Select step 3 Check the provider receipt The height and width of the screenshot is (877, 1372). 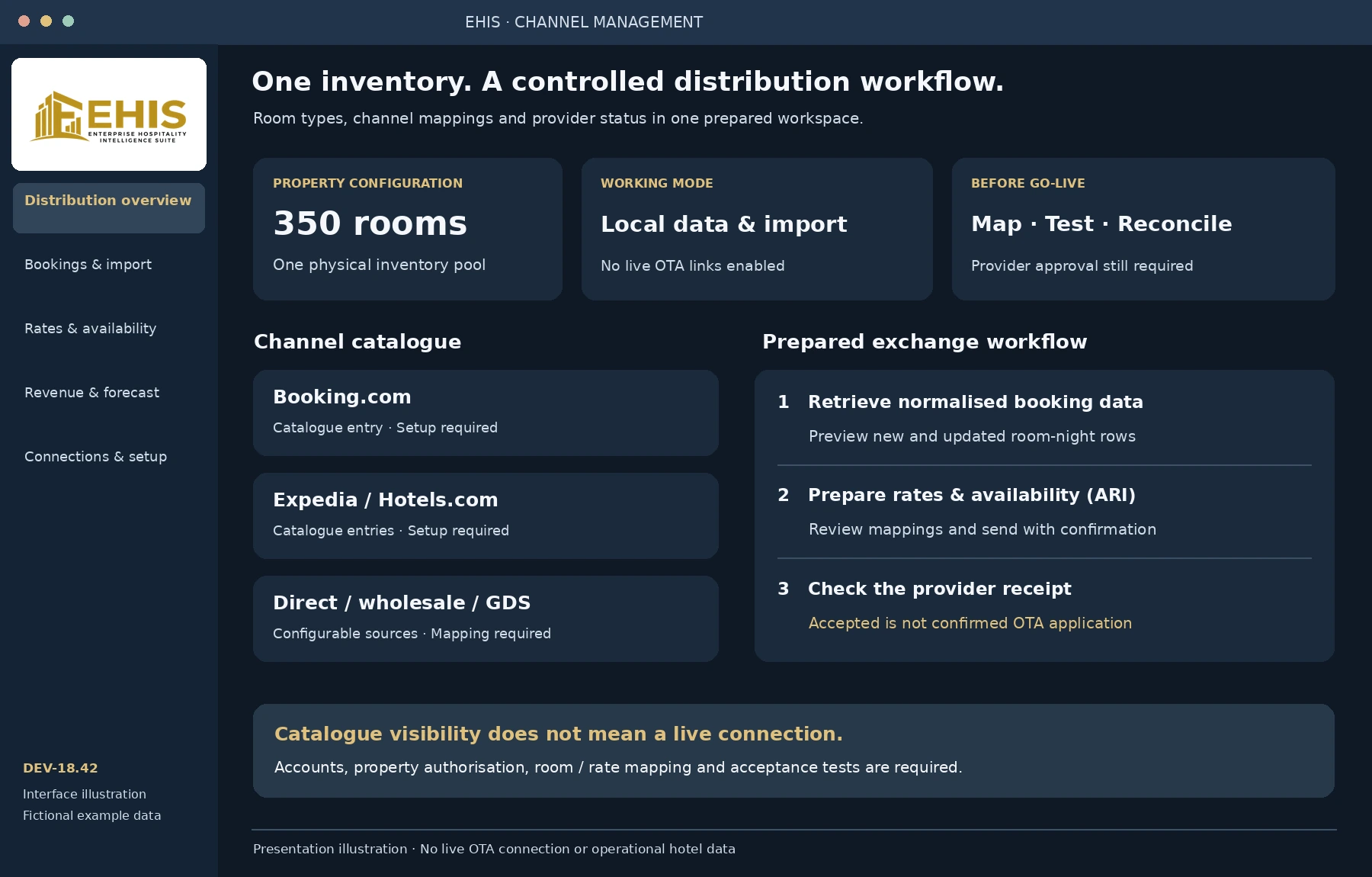1044,606
